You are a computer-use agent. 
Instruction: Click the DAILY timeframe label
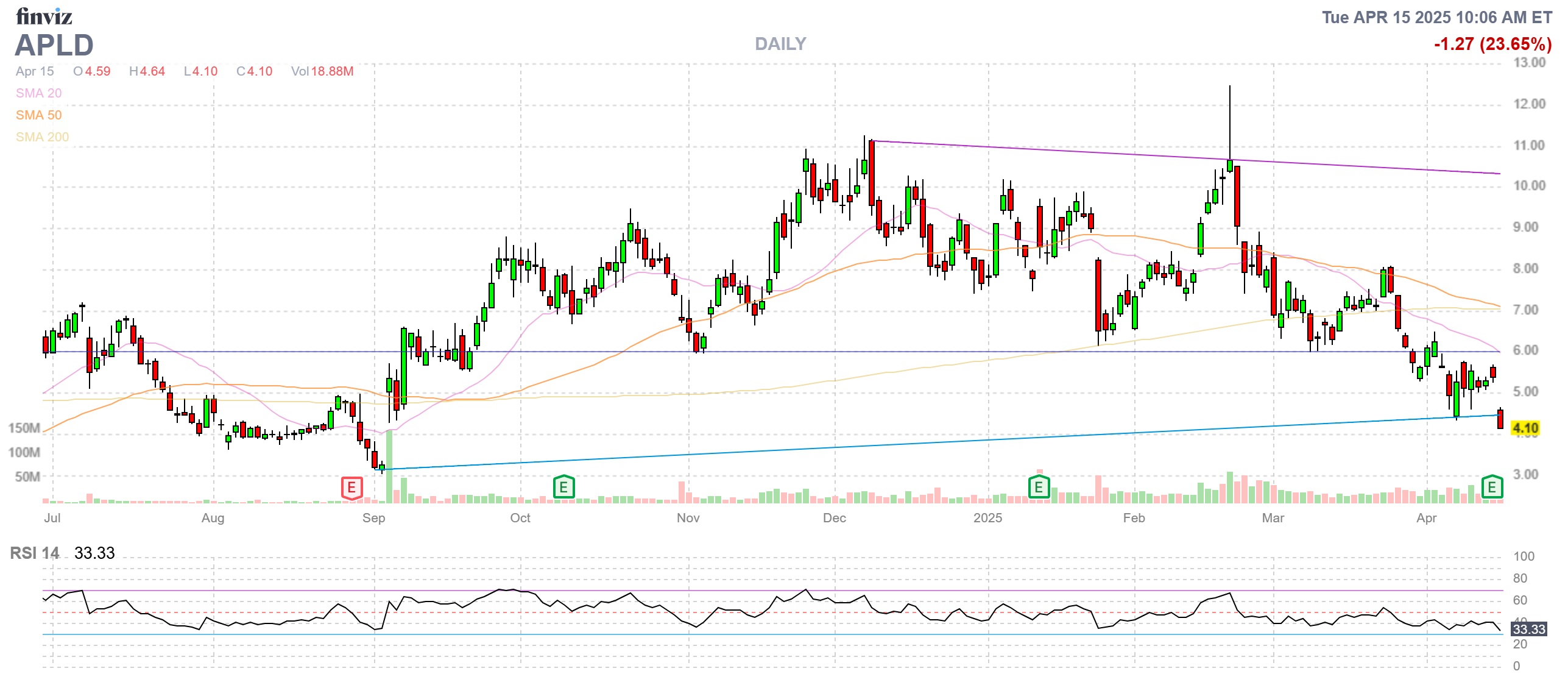pyautogui.click(x=780, y=44)
